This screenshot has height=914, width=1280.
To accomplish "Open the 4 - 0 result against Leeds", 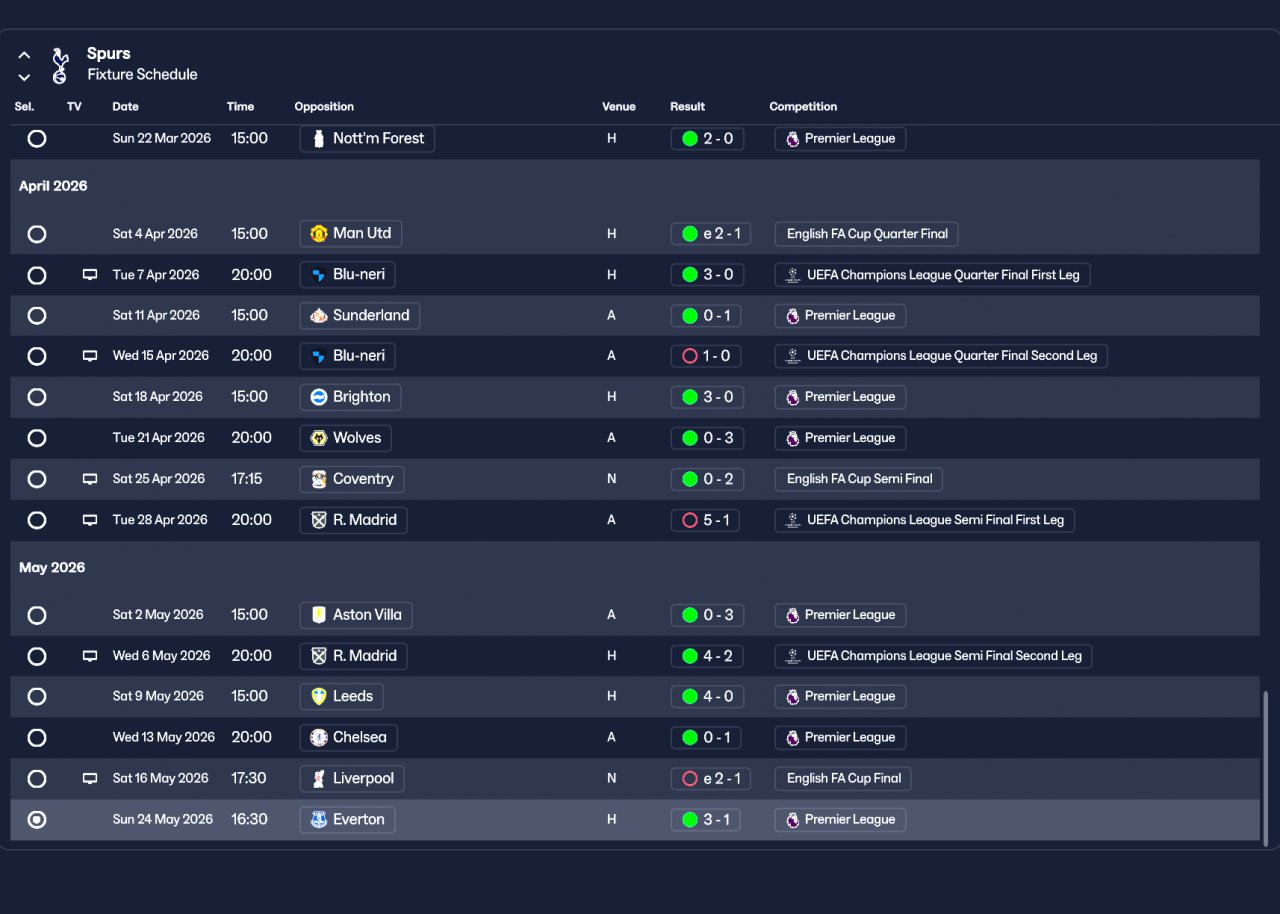I will (x=707, y=696).
